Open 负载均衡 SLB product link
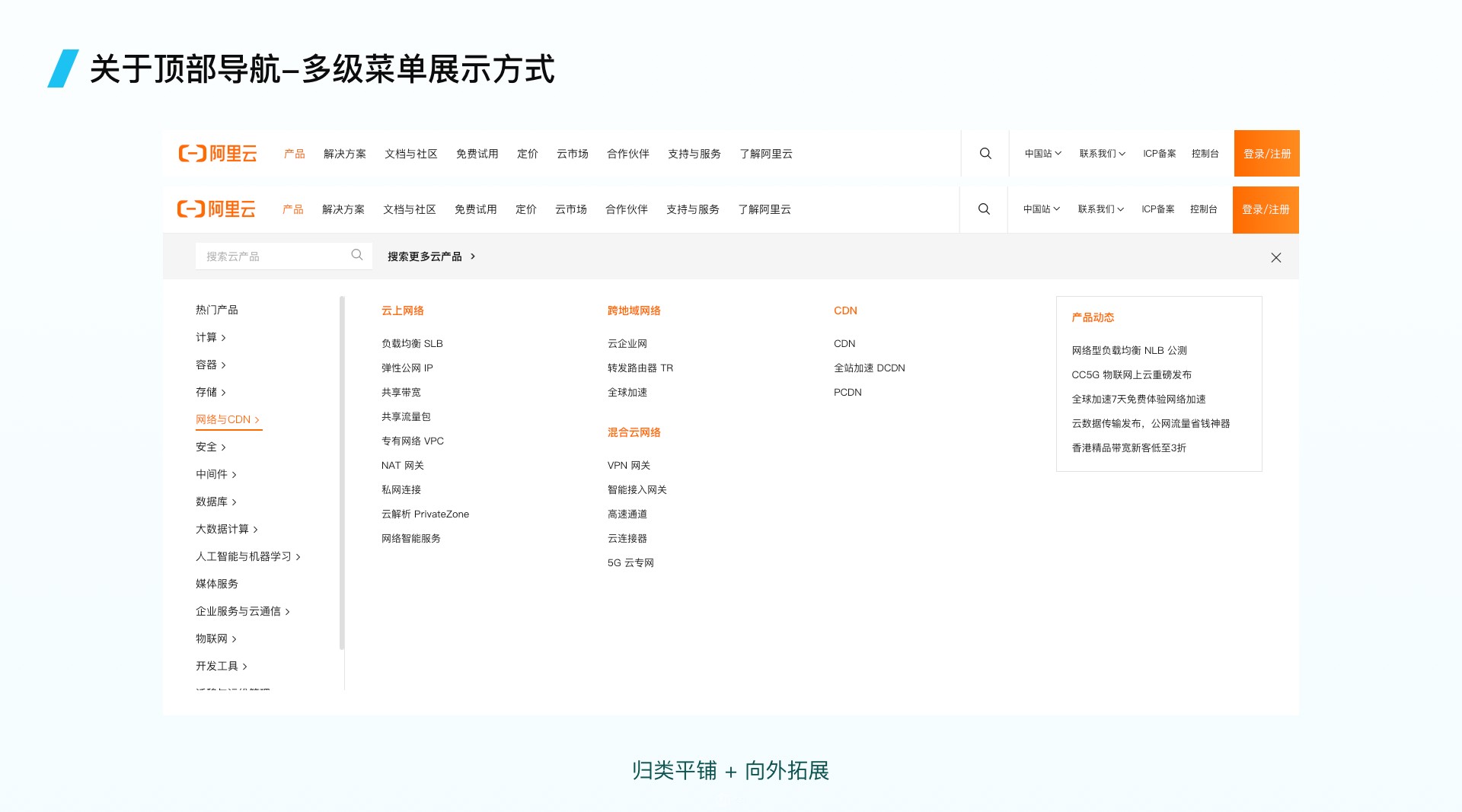 click(x=412, y=343)
